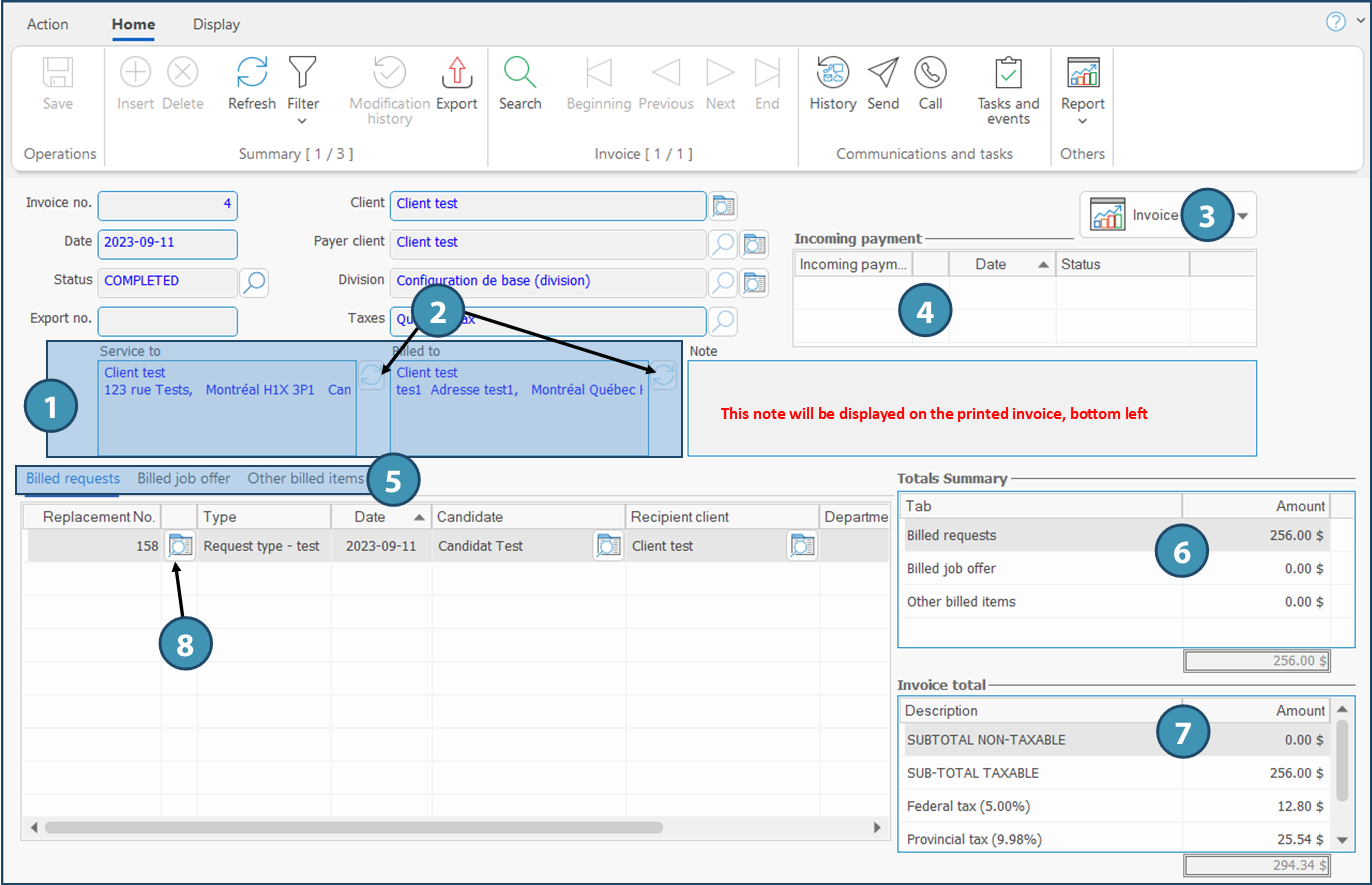Switch to the Action ribbon tab
Viewport: 1372px width, 885px height.
(48, 24)
